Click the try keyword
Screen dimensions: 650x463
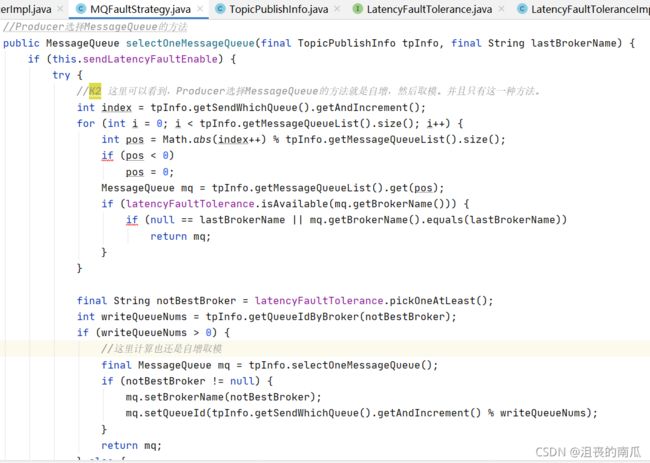click(x=61, y=75)
